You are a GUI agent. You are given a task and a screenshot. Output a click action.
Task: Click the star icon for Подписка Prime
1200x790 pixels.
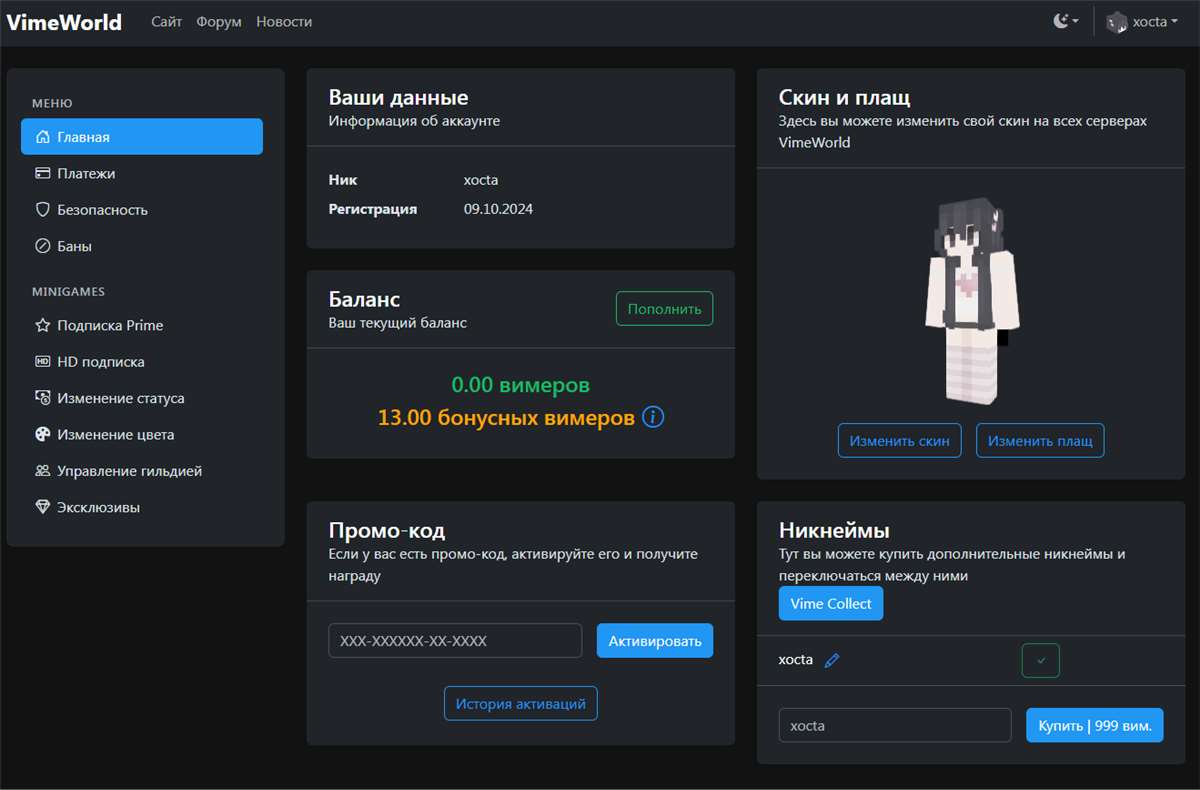[x=42, y=325]
